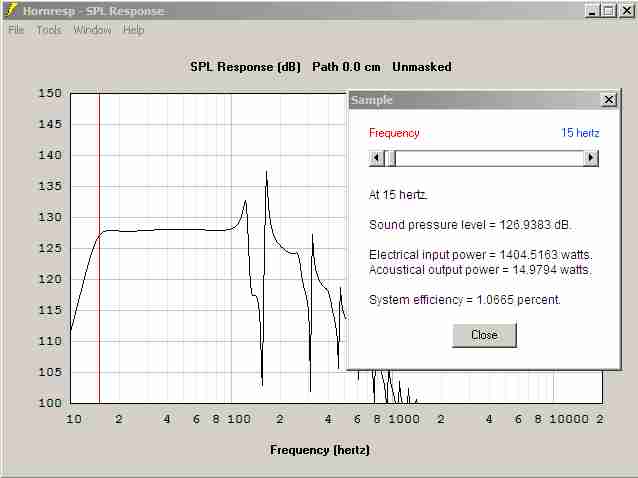Close the Sample dialog with its X button
638x478 pixels.
coord(609,100)
